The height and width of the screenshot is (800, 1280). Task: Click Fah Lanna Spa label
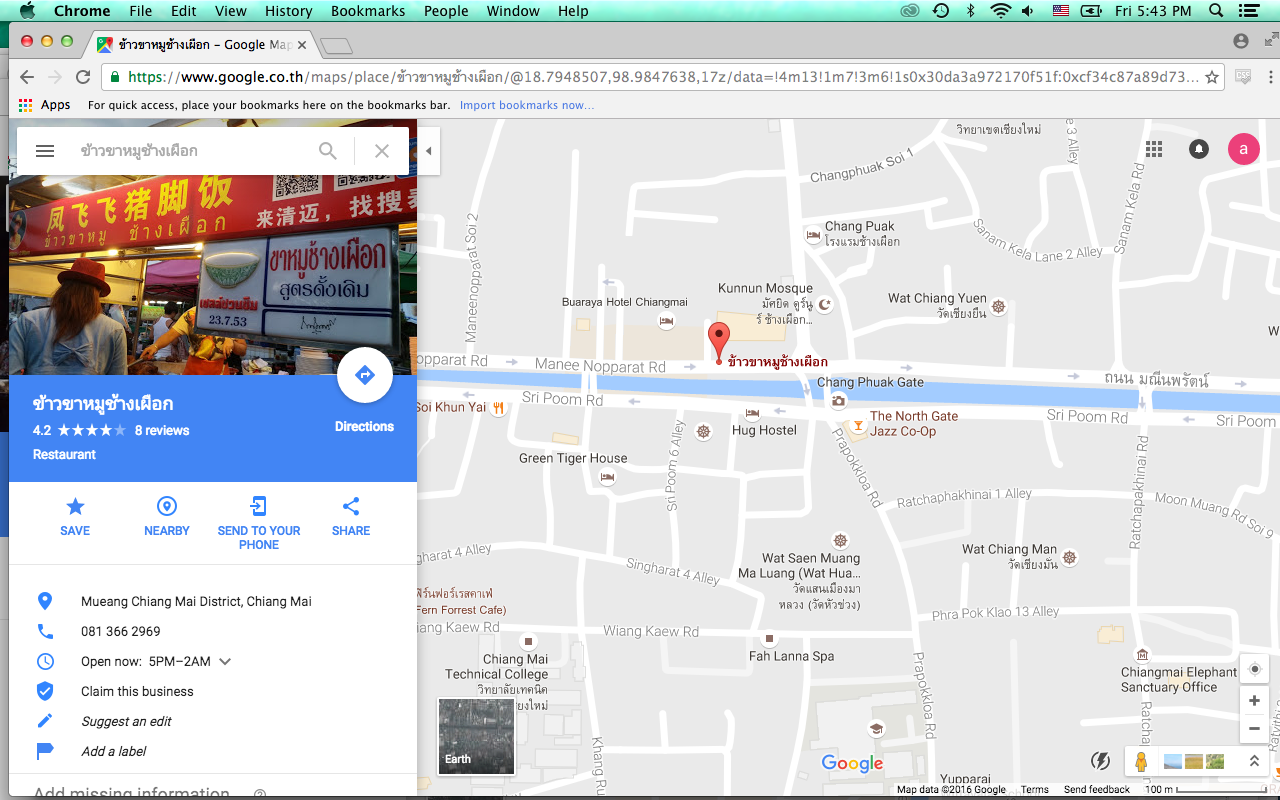coord(791,656)
